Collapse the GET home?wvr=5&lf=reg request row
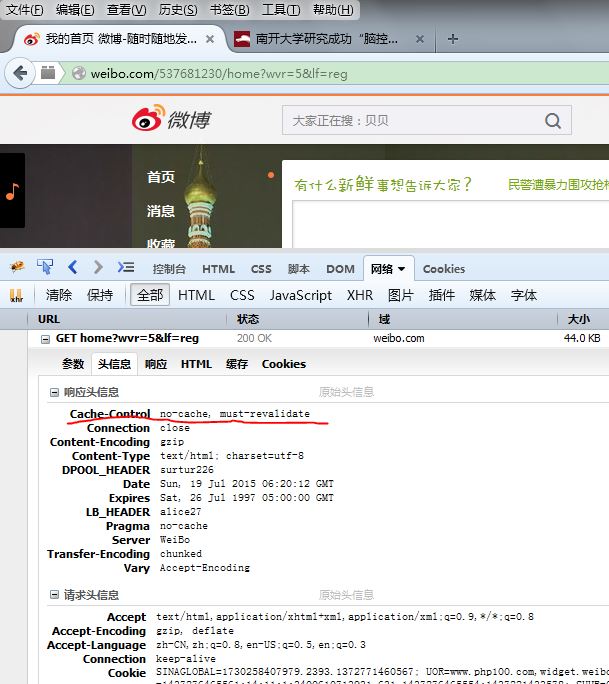The image size is (609, 684). pyautogui.click(x=45, y=339)
